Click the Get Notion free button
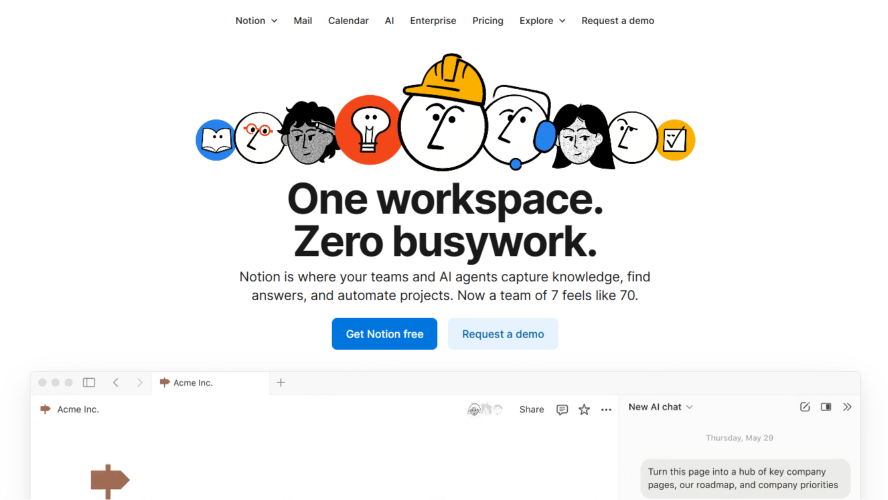This screenshot has height=500, width=888. click(384, 334)
